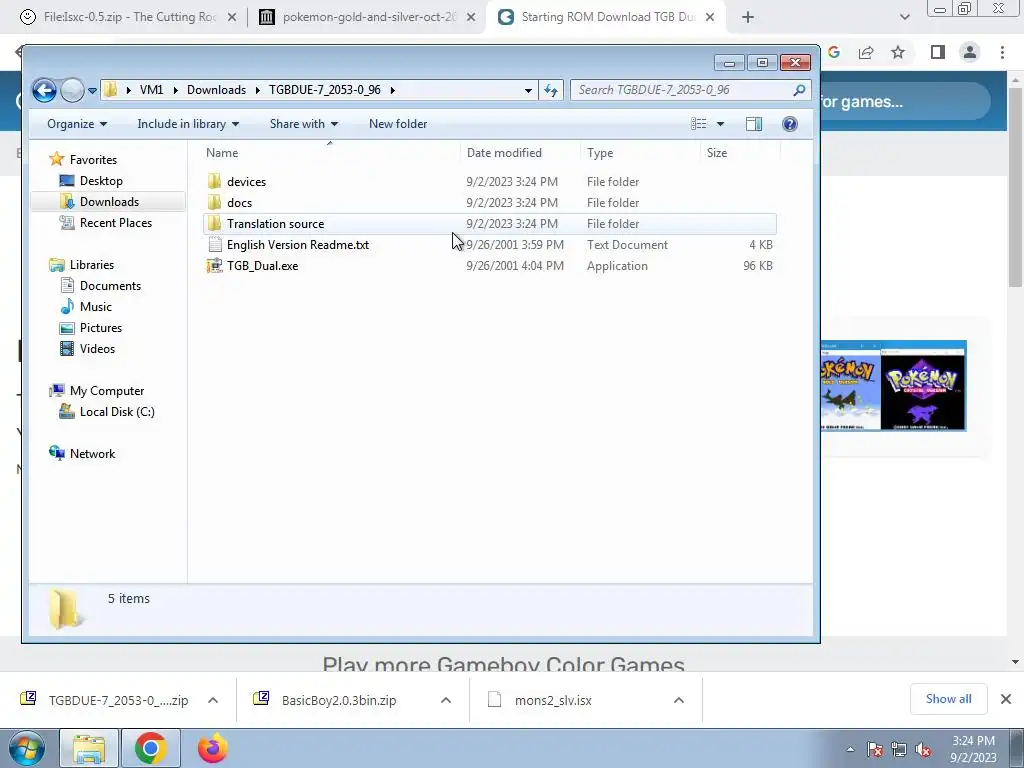Viewport: 1024px width, 768px height.
Task: Open the address bar history dropdown arrow
Action: tap(528, 90)
